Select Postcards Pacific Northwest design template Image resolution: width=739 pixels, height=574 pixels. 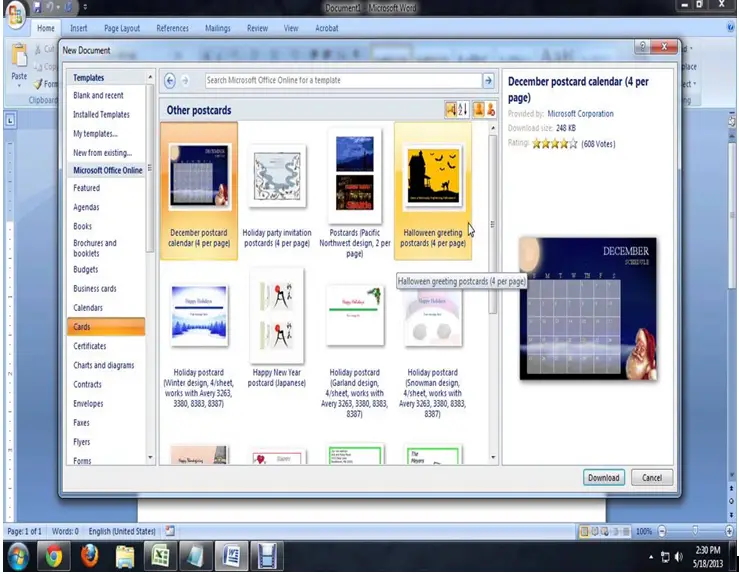click(x=355, y=191)
